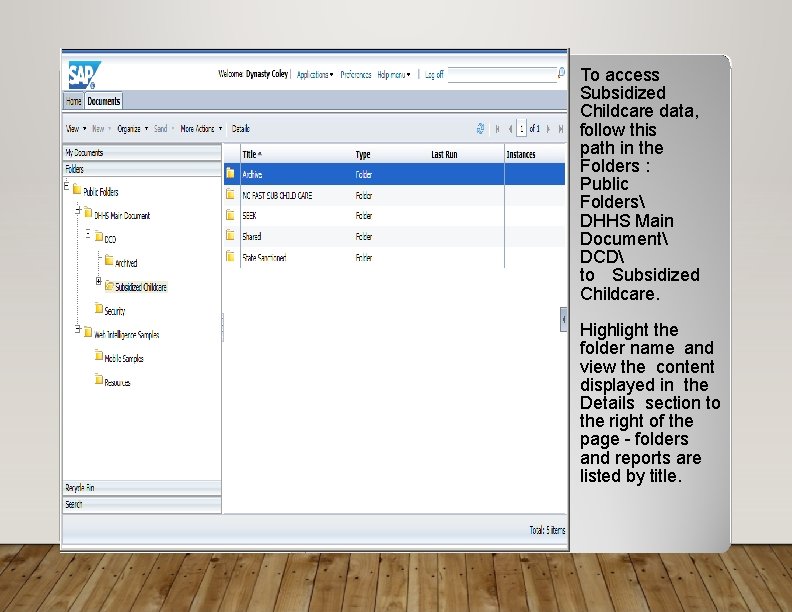Screen dimensions: 792x612
Task: Go to first page arrow
Action: (498, 129)
